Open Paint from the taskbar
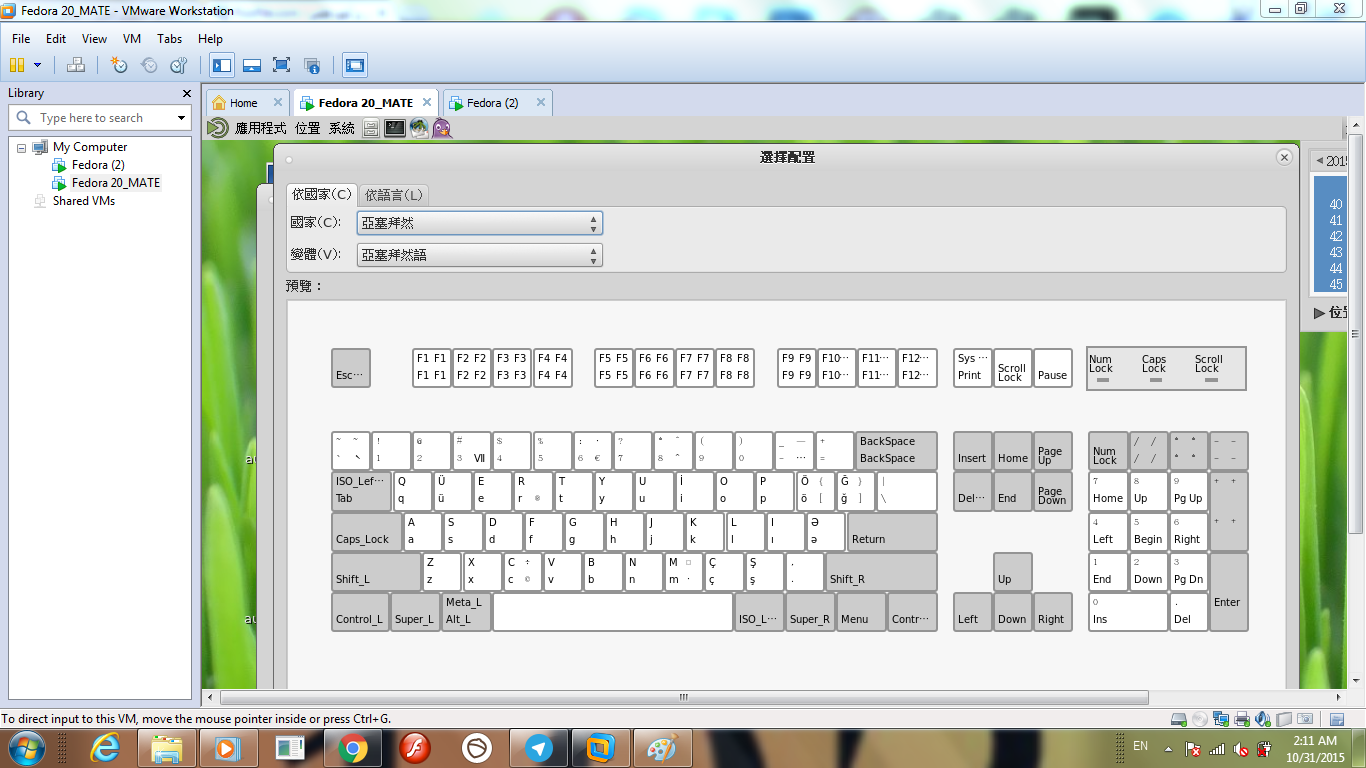Image resolution: width=1366 pixels, height=768 pixels. click(662, 748)
